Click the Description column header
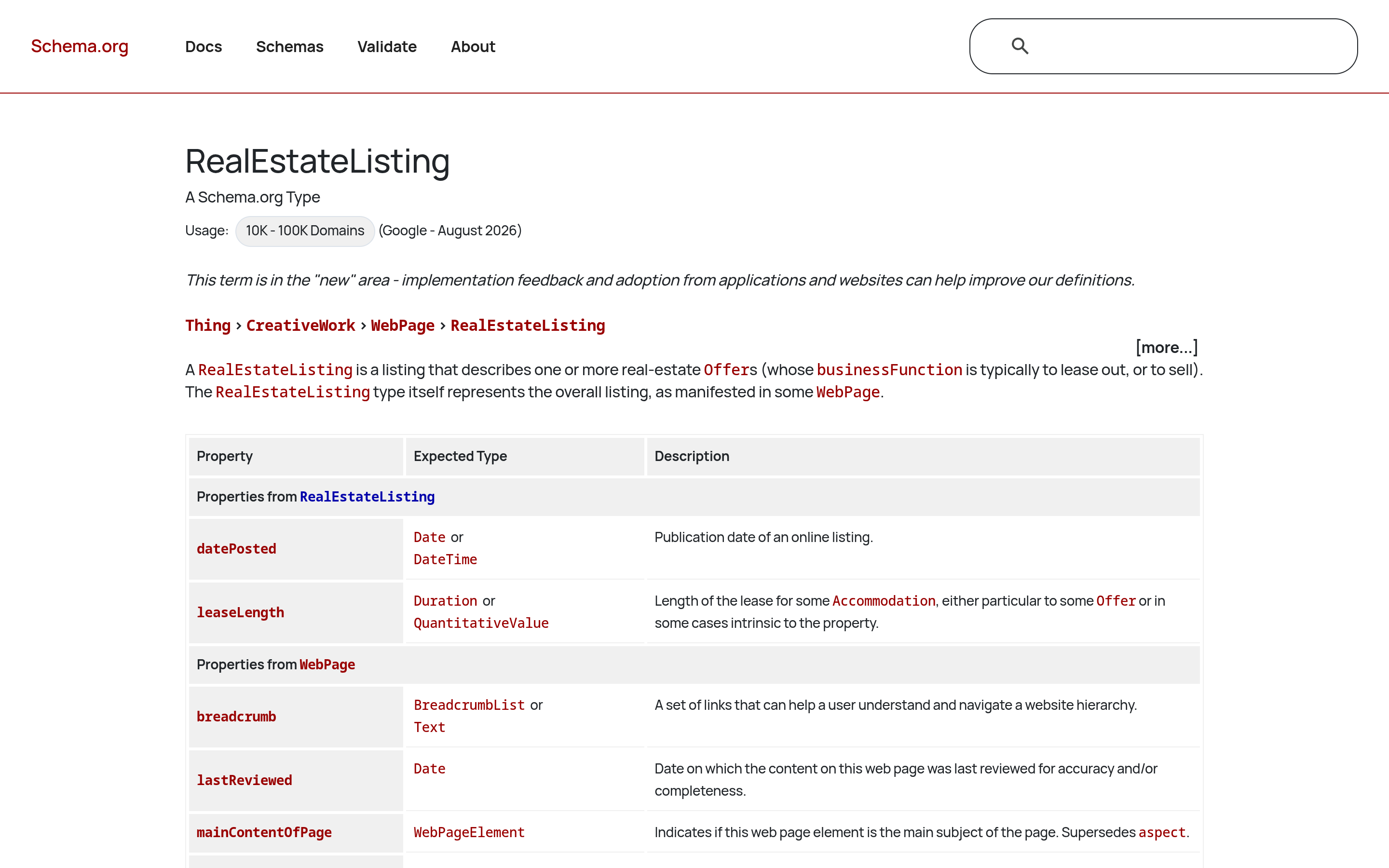Image resolution: width=1389 pixels, height=868 pixels. (x=923, y=456)
